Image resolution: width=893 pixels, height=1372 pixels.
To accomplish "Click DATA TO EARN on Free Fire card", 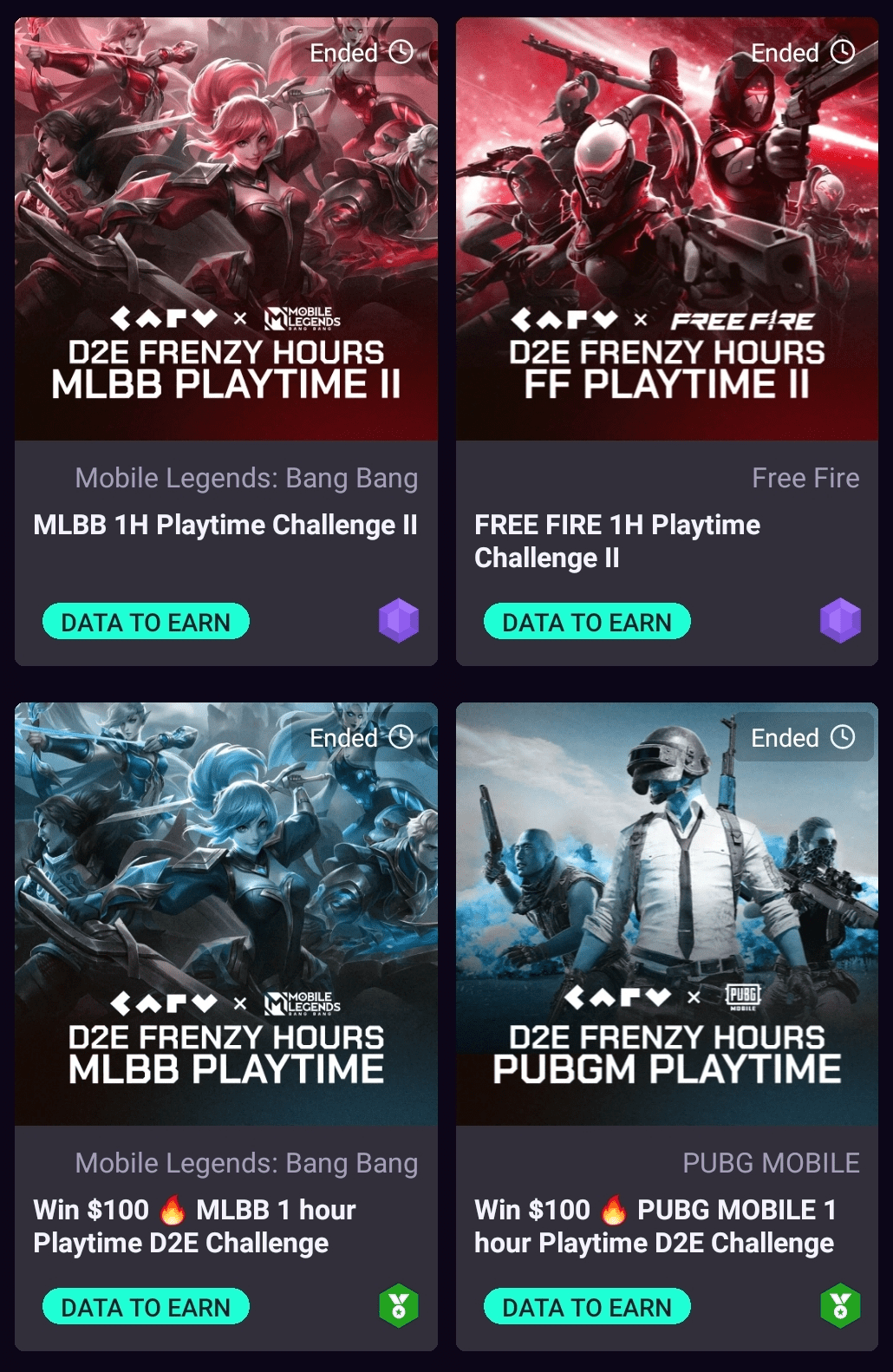I will (x=587, y=622).
